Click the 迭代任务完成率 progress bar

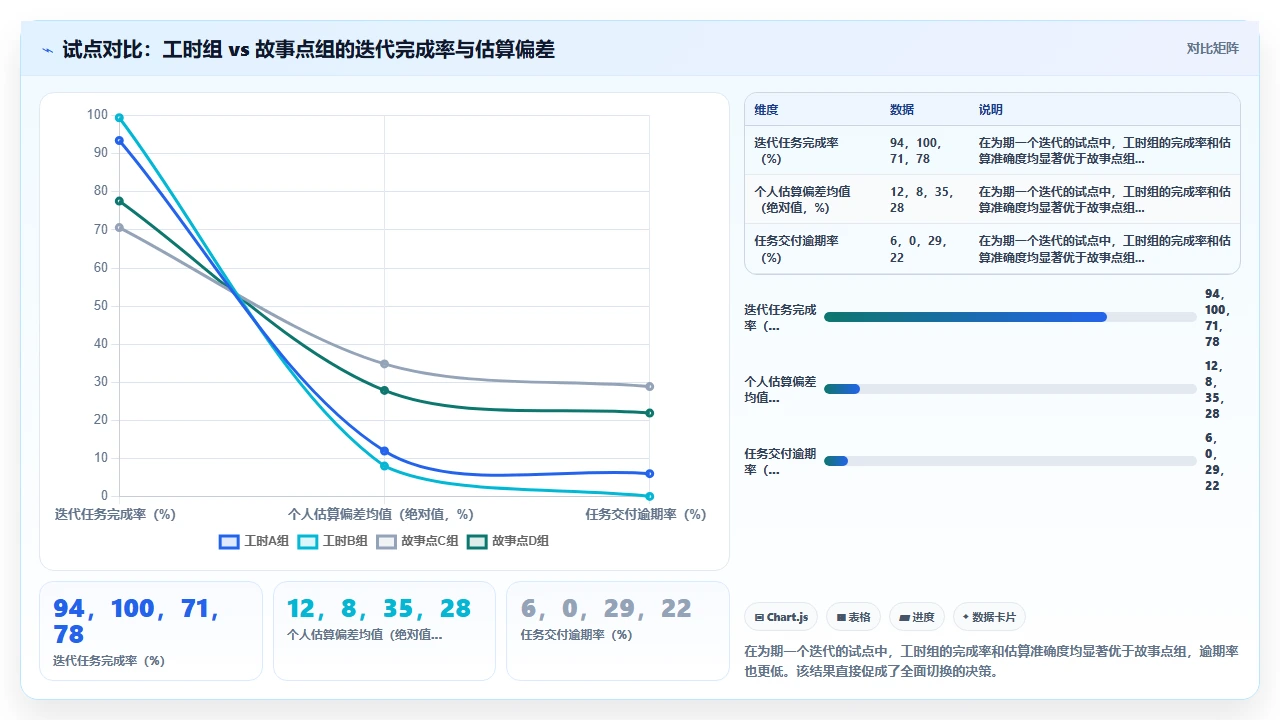1010,317
